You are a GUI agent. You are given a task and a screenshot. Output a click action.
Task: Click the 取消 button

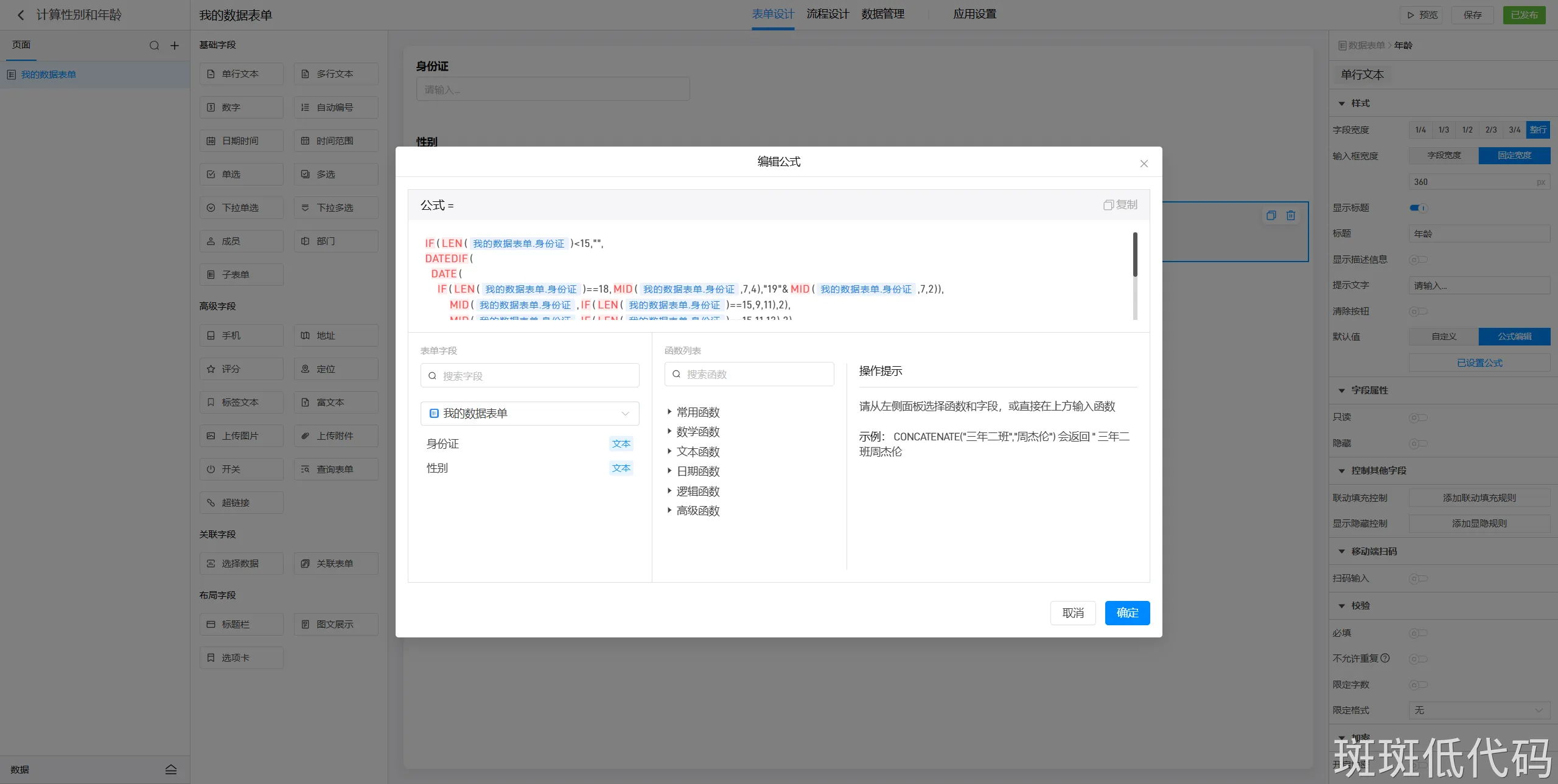(1072, 612)
